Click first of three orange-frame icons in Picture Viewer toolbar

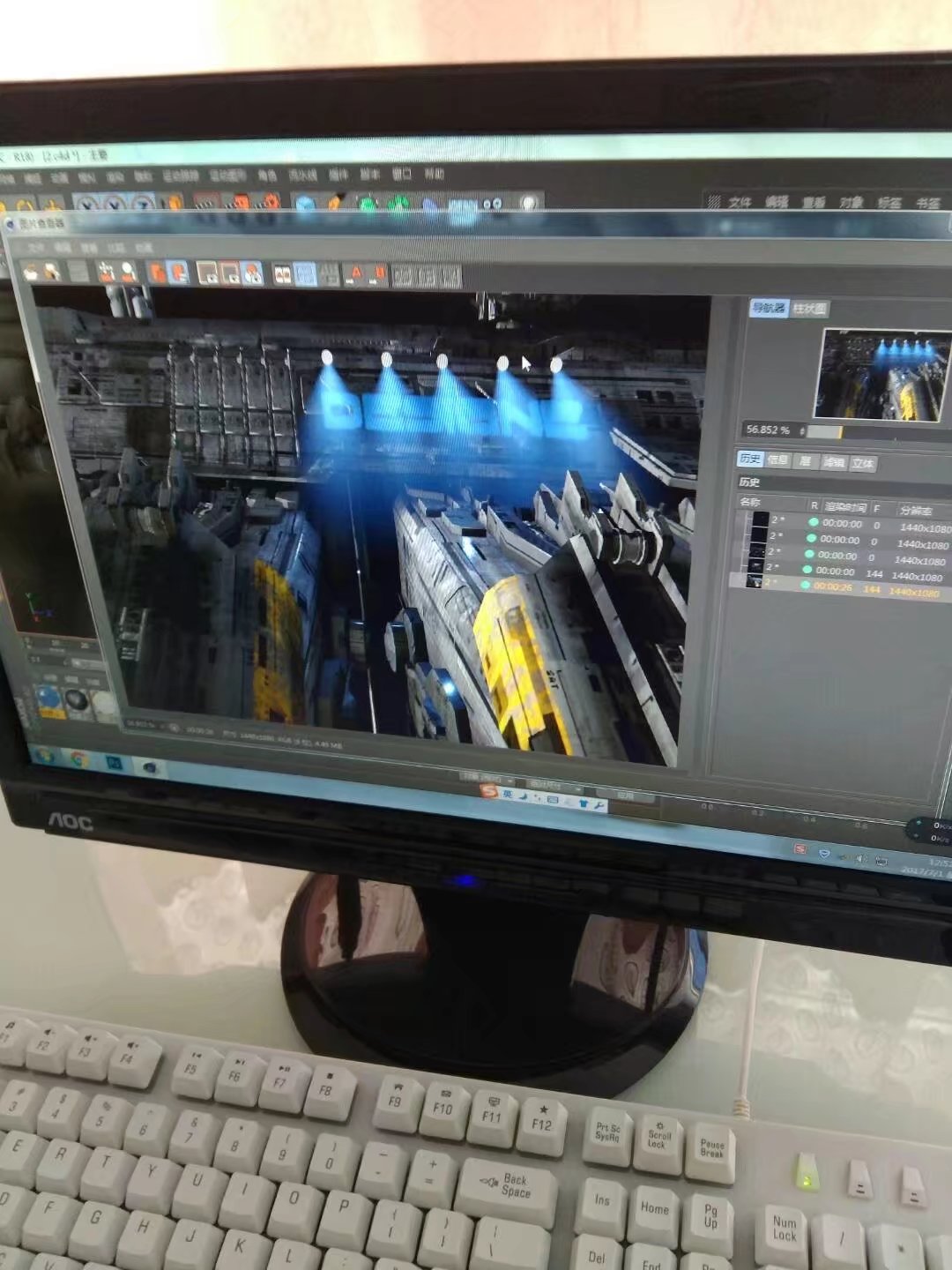(x=208, y=273)
